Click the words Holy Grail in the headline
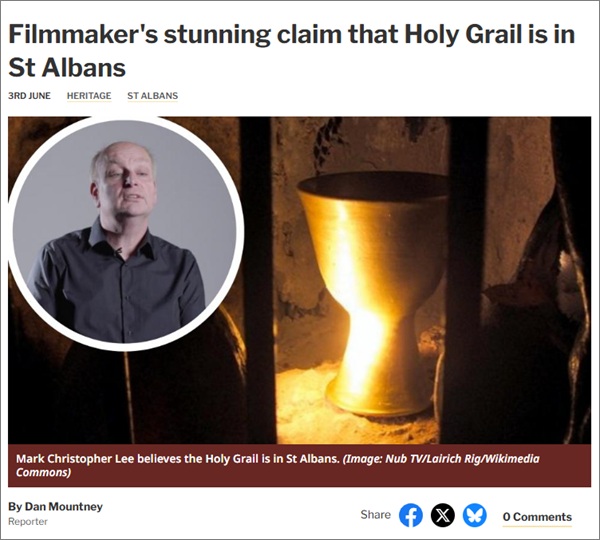The width and height of the screenshot is (600, 540). pos(463,34)
